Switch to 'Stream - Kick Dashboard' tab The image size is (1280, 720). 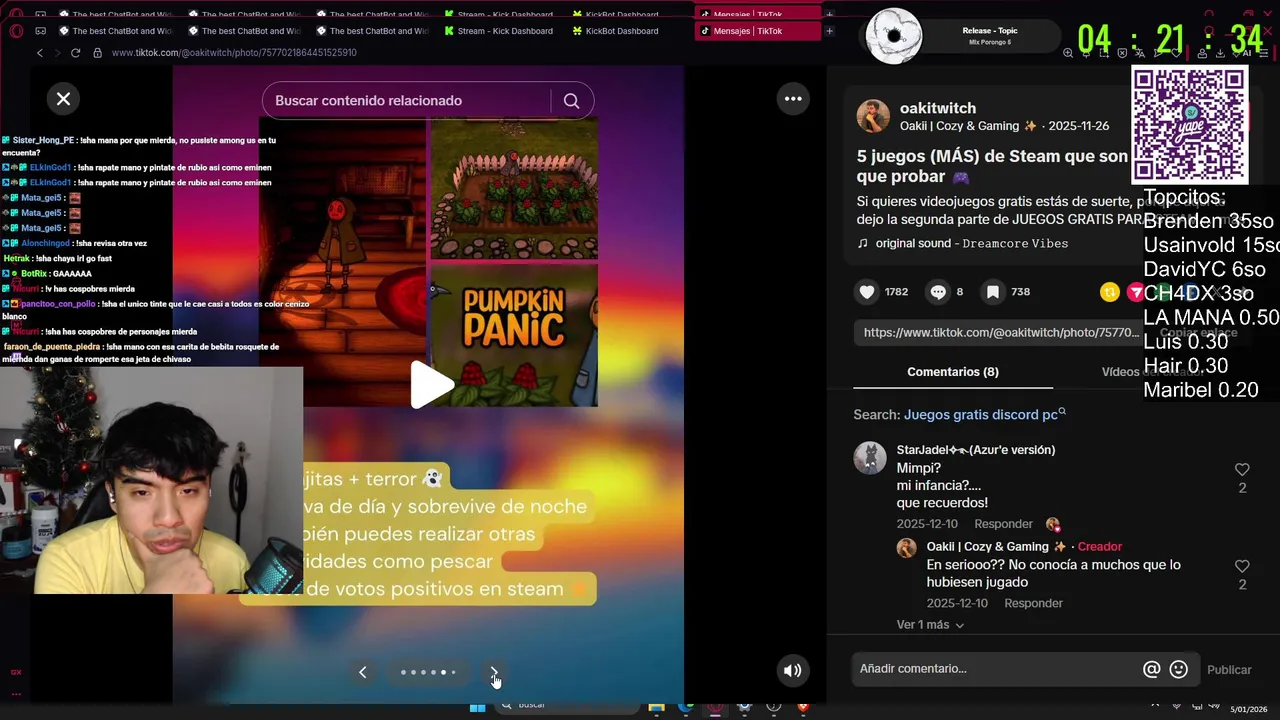tap(497, 31)
